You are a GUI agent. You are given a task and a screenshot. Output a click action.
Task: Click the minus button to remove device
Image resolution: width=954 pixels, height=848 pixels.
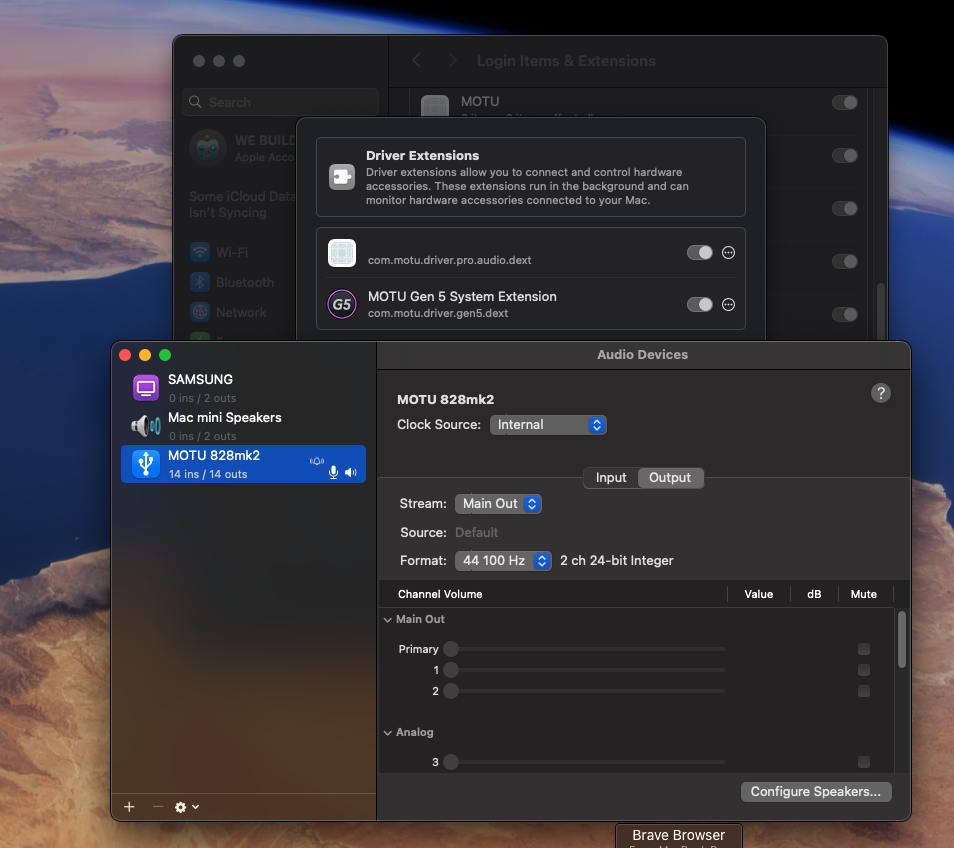(158, 807)
